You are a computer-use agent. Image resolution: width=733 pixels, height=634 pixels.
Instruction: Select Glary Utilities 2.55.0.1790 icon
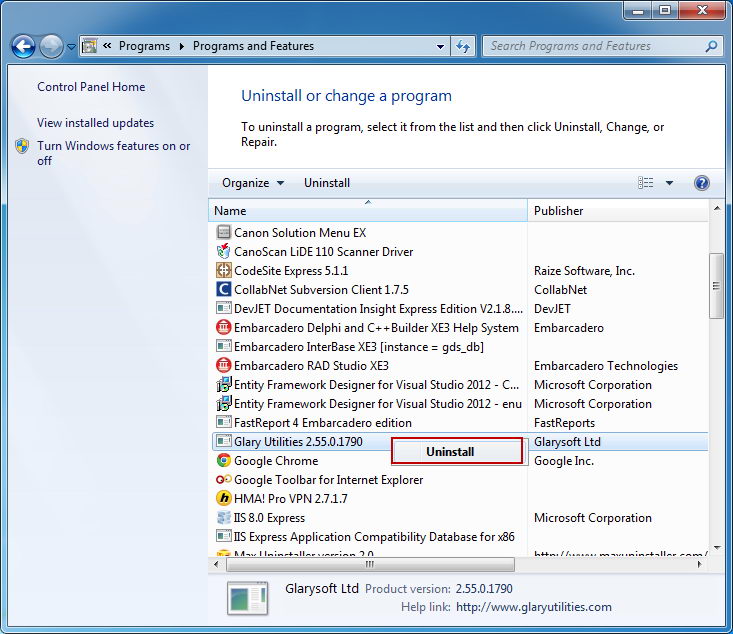(224, 441)
